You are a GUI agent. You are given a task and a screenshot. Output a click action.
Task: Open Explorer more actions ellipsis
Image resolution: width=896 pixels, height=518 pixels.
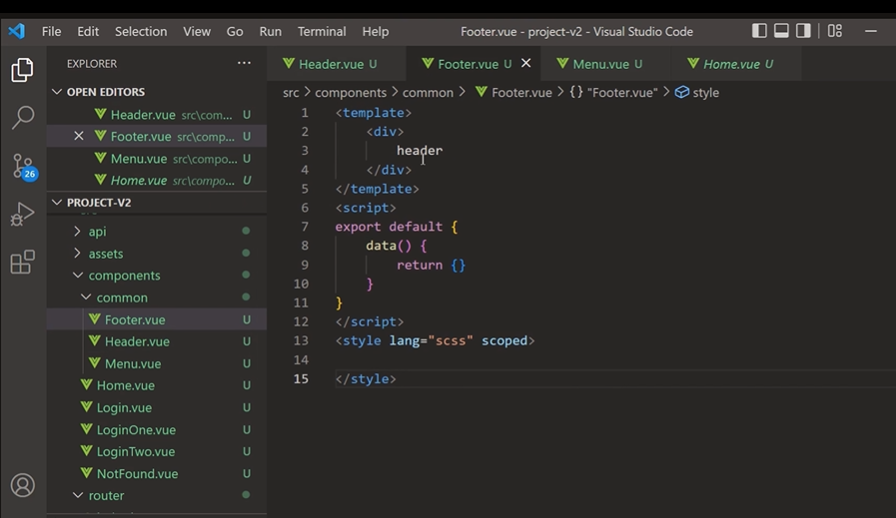point(244,63)
